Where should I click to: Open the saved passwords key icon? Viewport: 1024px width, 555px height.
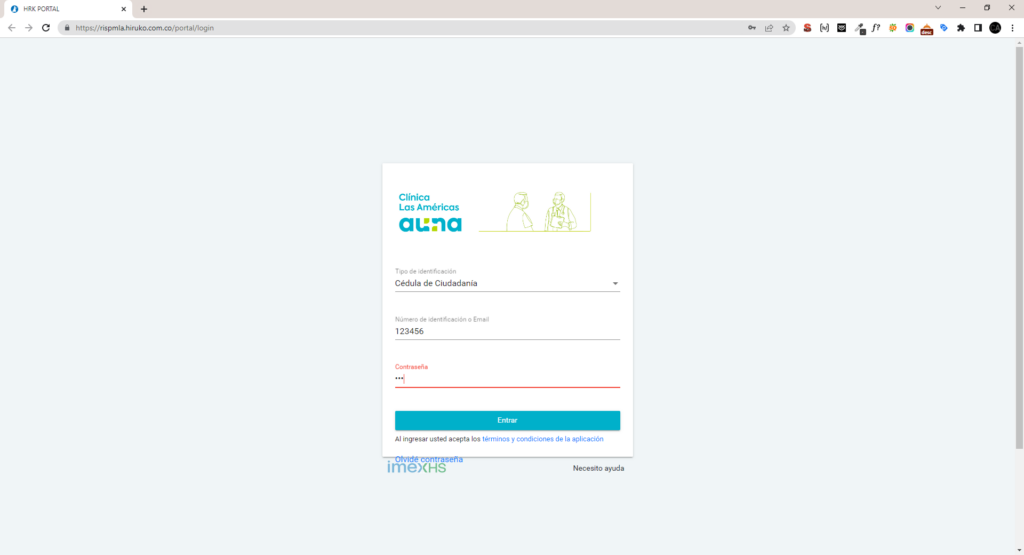pyautogui.click(x=752, y=27)
